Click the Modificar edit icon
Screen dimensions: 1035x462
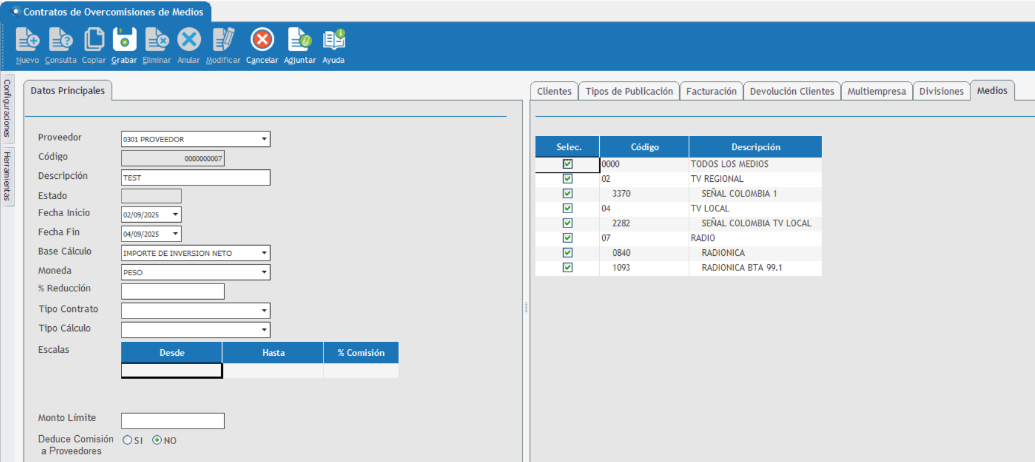point(223,40)
